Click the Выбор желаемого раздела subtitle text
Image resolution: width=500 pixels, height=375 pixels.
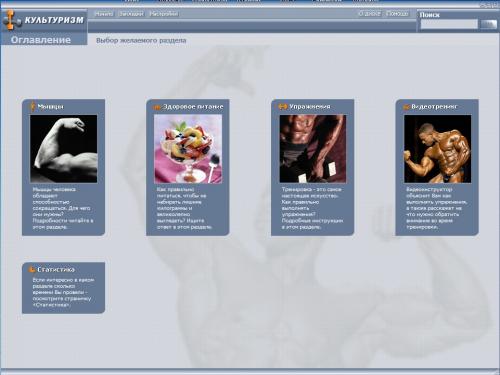[141, 40]
